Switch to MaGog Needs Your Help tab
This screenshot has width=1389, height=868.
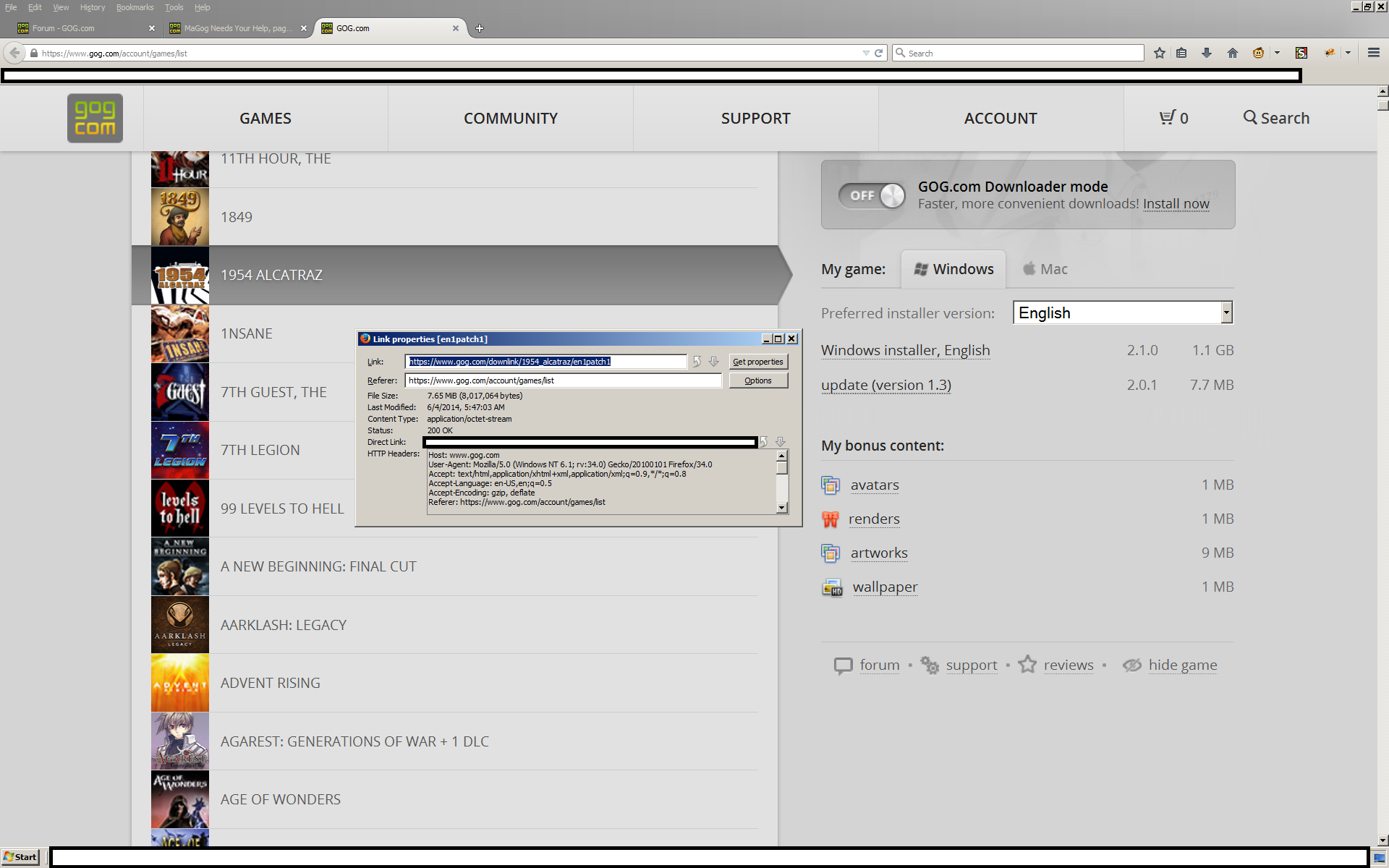click(x=237, y=28)
